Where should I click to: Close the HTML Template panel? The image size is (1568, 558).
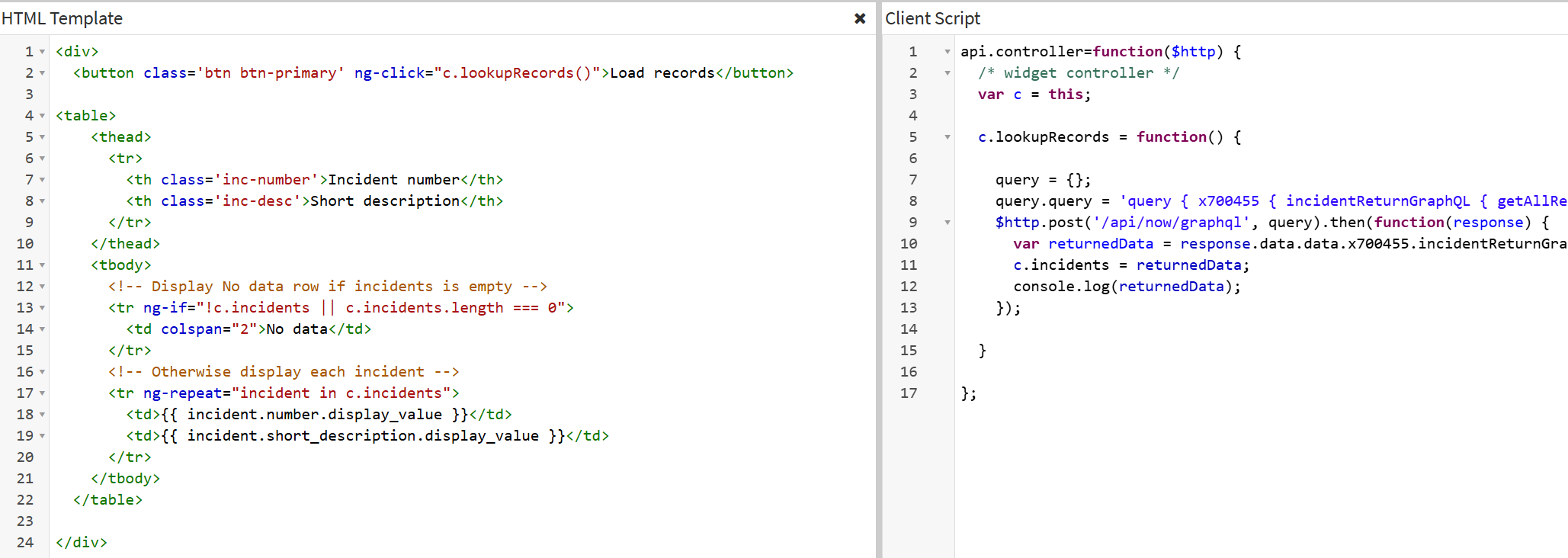tap(860, 18)
